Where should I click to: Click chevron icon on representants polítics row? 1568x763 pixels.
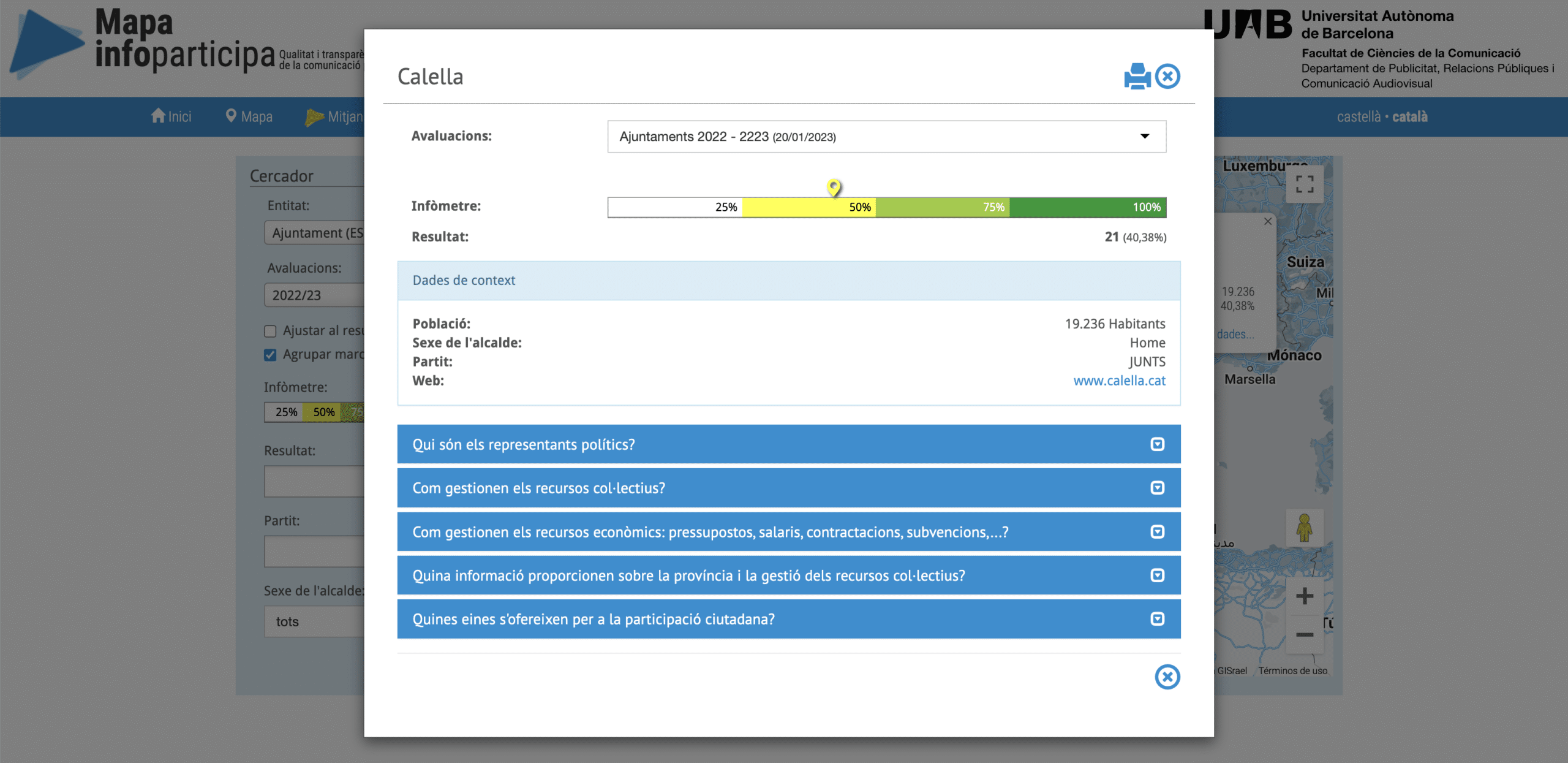click(x=1157, y=444)
